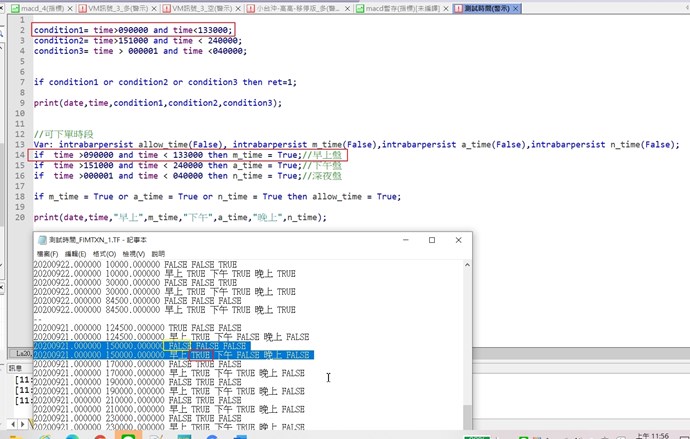Screen dimensions: 690x439
Task: Open Notepad 檔案(F) menu
Action: (47, 254)
